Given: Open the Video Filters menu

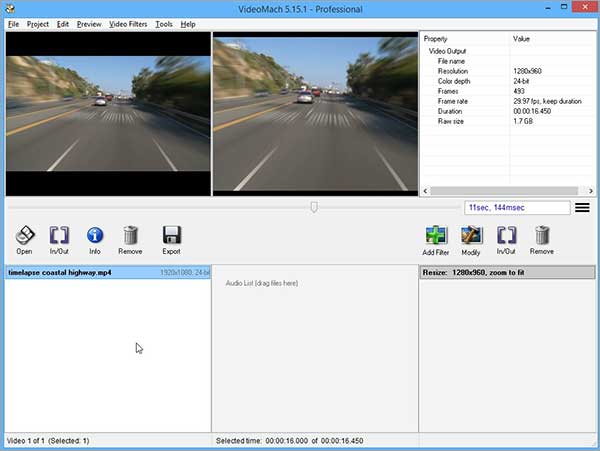Looking at the screenshot, I should [128, 24].
